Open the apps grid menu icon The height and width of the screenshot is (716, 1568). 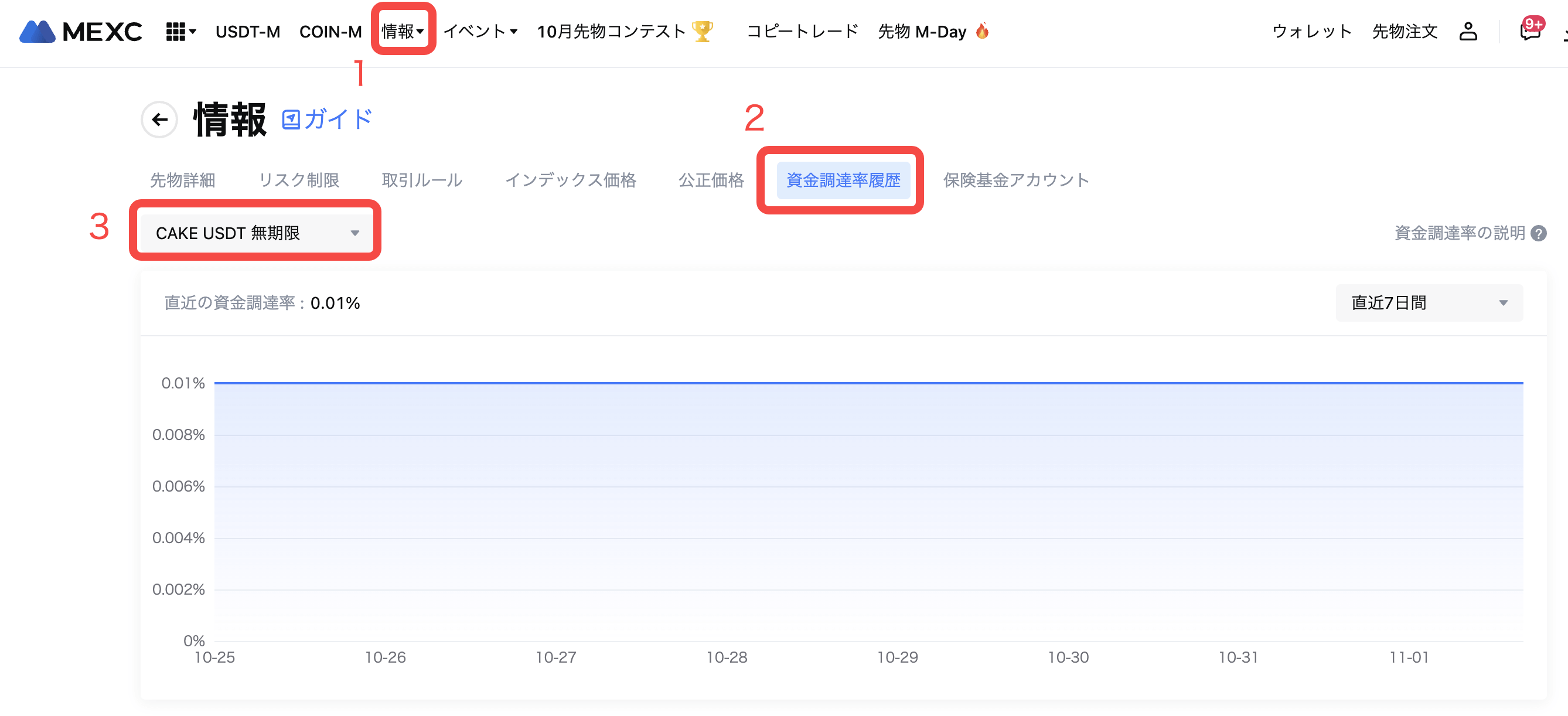tap(176, 32)
